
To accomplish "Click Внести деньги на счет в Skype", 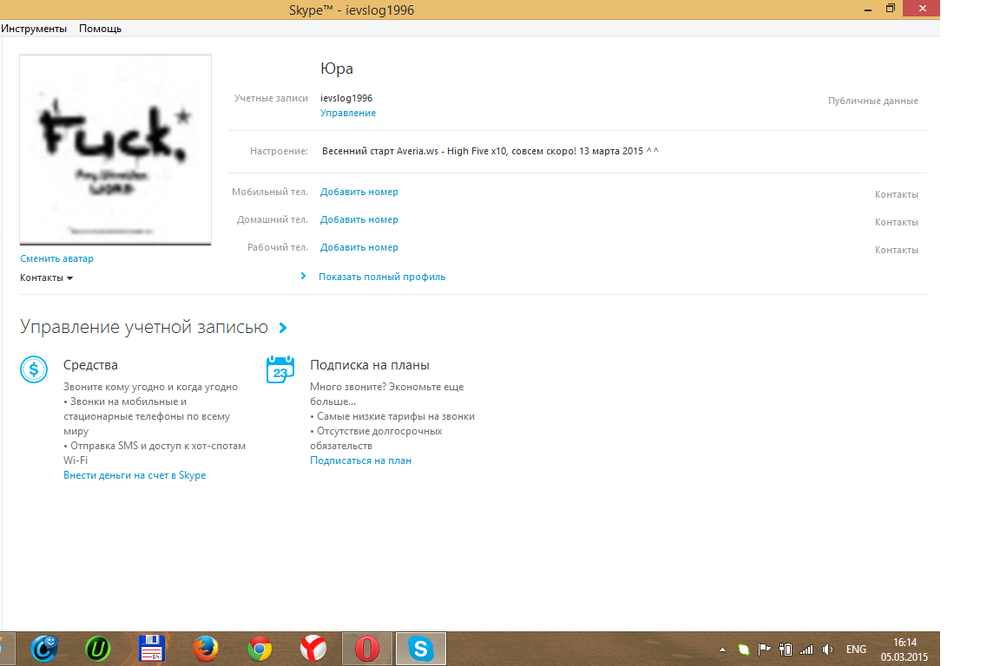I will click(135, 476).
